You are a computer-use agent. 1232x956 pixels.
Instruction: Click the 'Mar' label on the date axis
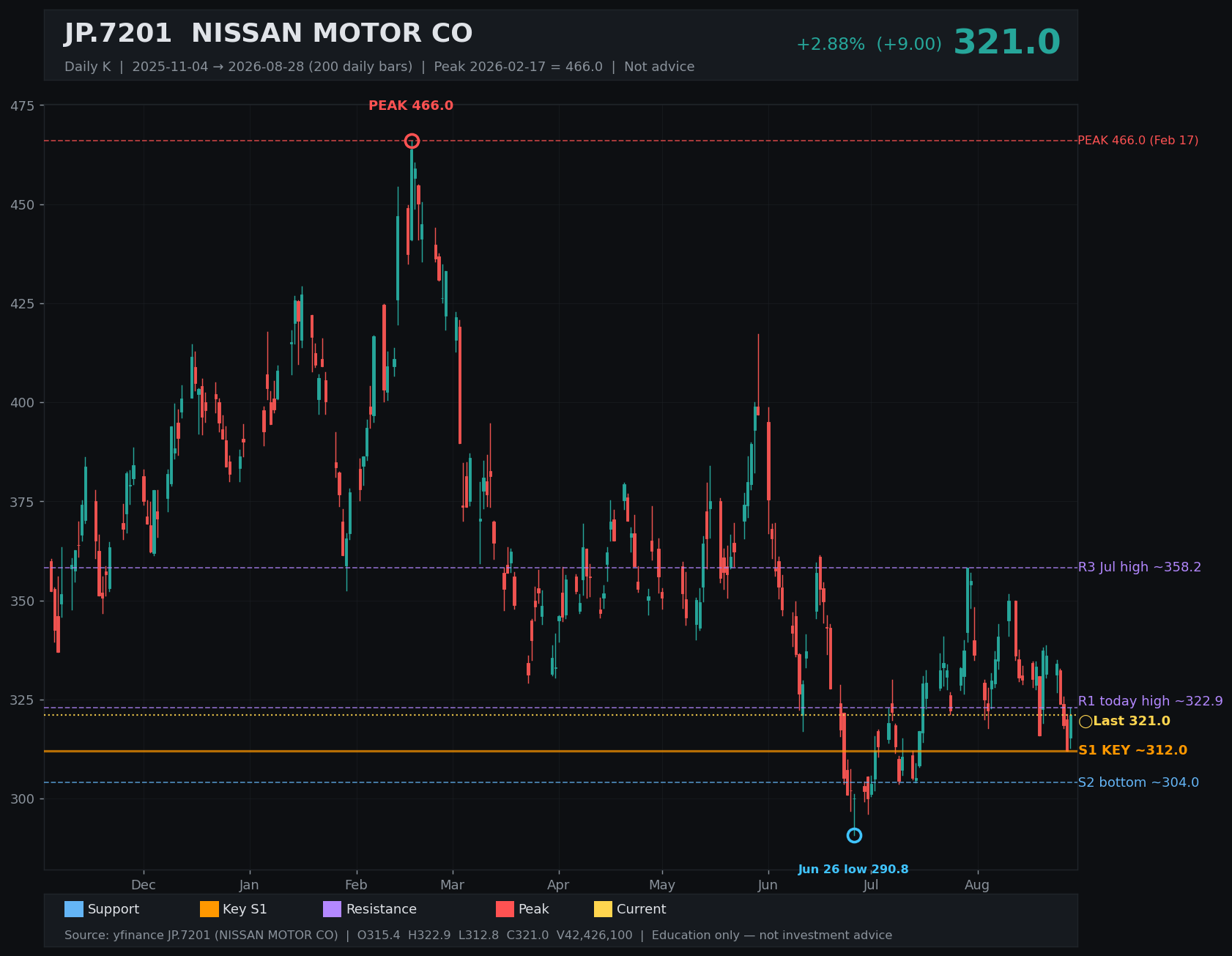453,885
